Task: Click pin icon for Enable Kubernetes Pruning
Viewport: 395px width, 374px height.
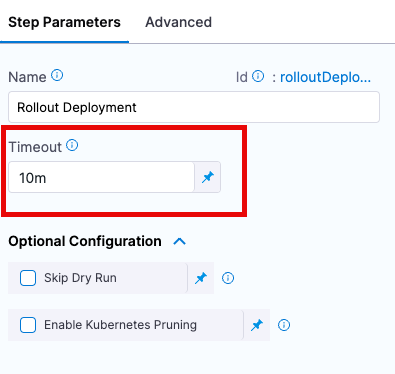Action: 257,325
